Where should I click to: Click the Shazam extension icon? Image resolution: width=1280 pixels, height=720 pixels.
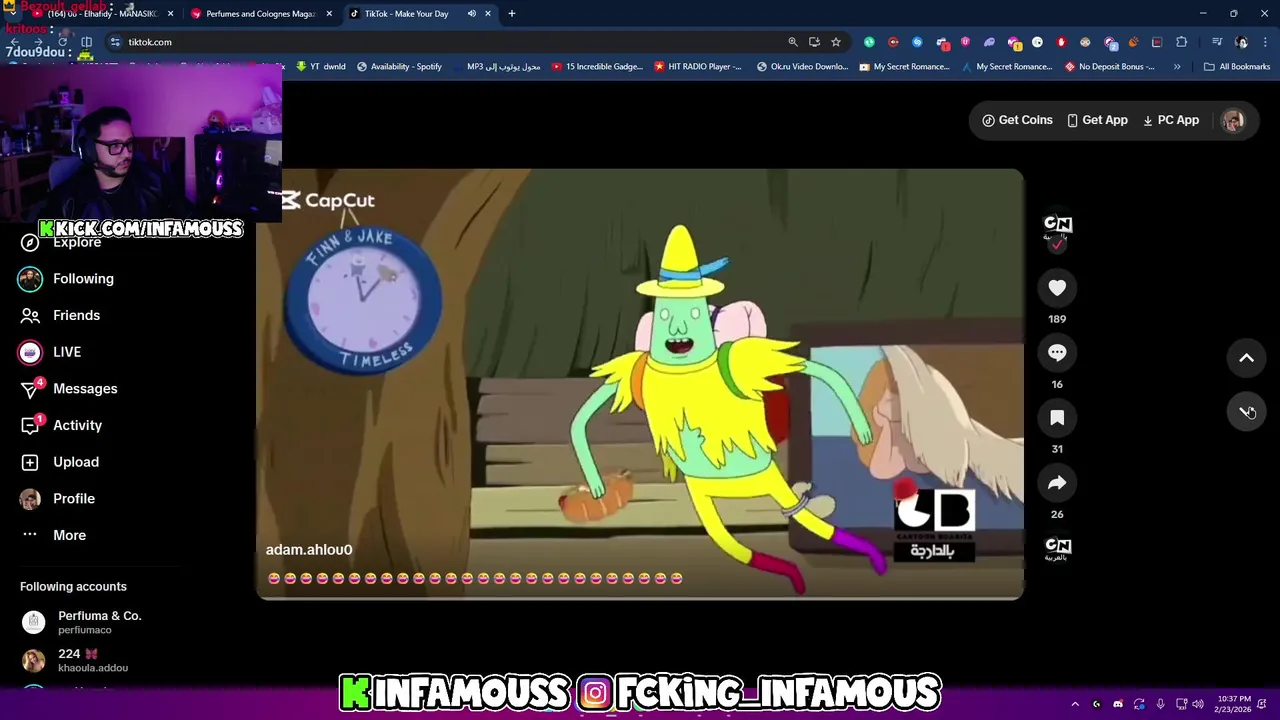(917, 42)
